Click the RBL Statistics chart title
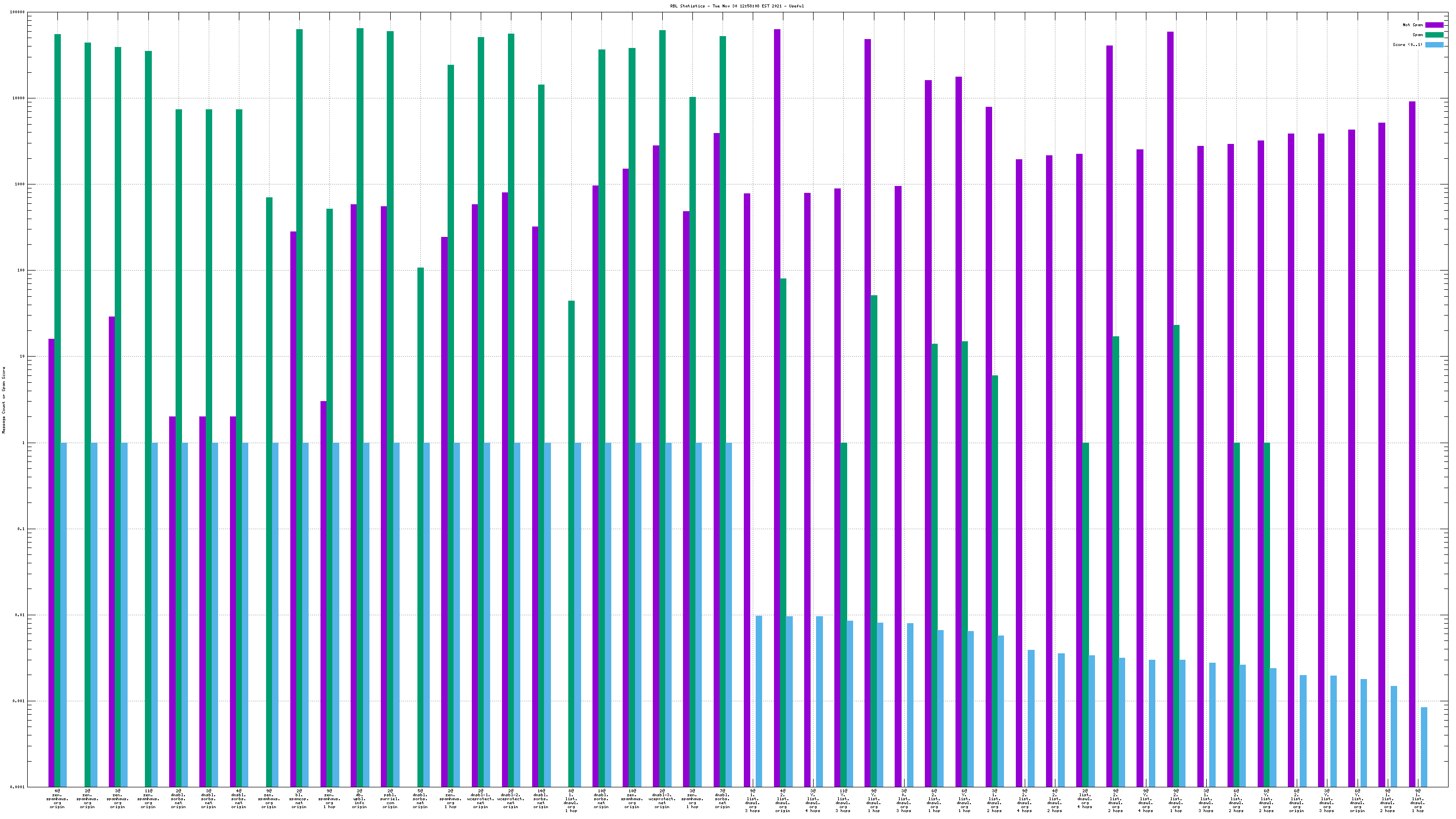This screenshot has height=819, width=1456. [x=736, y=6]
